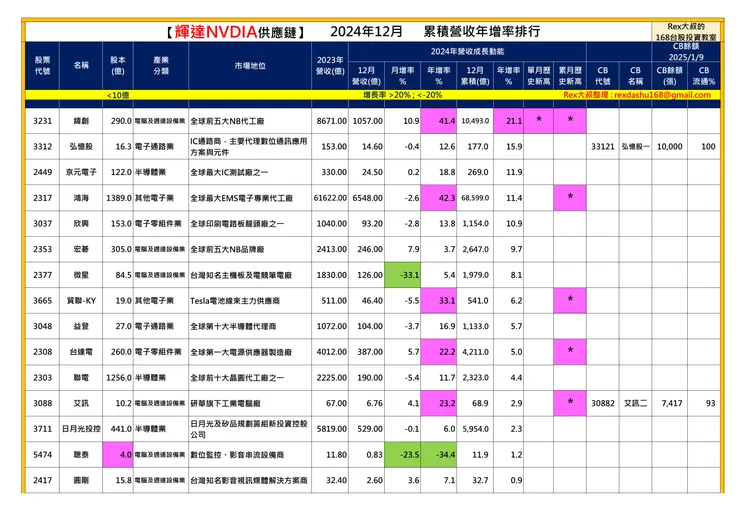Click the 61622.00 revenue value
Image resolution: width=740 pixels, height=523 pixels.
[x=330, y=198]
